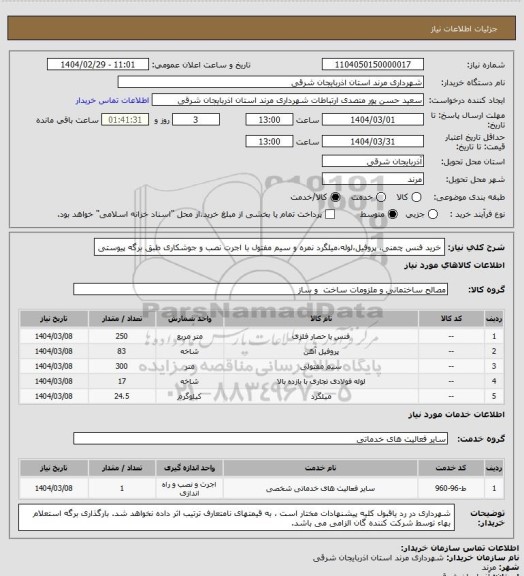This screenshot has height=576, width=524.
Task: Click the goods table تعداد / مقدار header
Action: [122, 318]
